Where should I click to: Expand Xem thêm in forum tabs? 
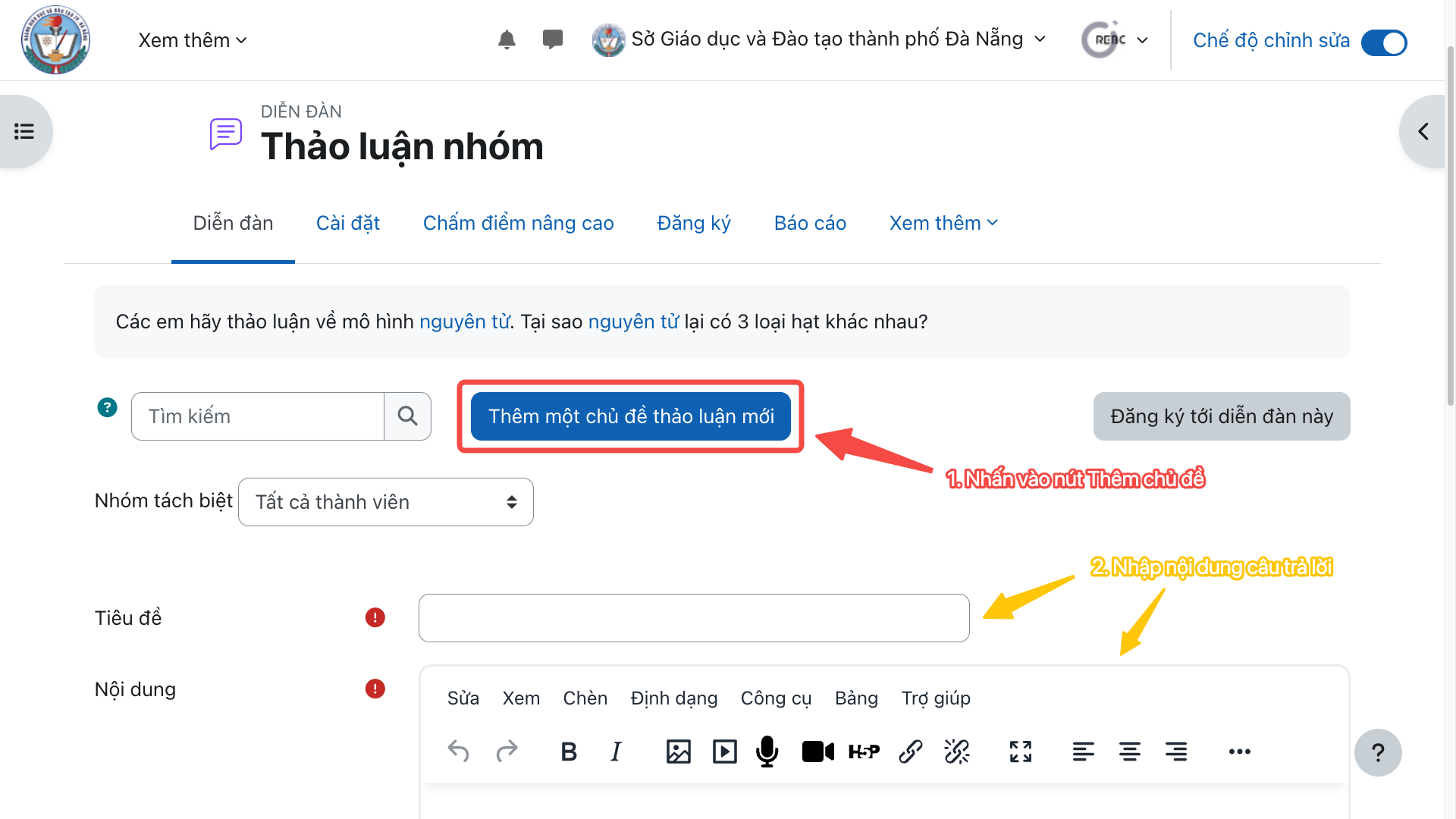(x=943, y=223)
